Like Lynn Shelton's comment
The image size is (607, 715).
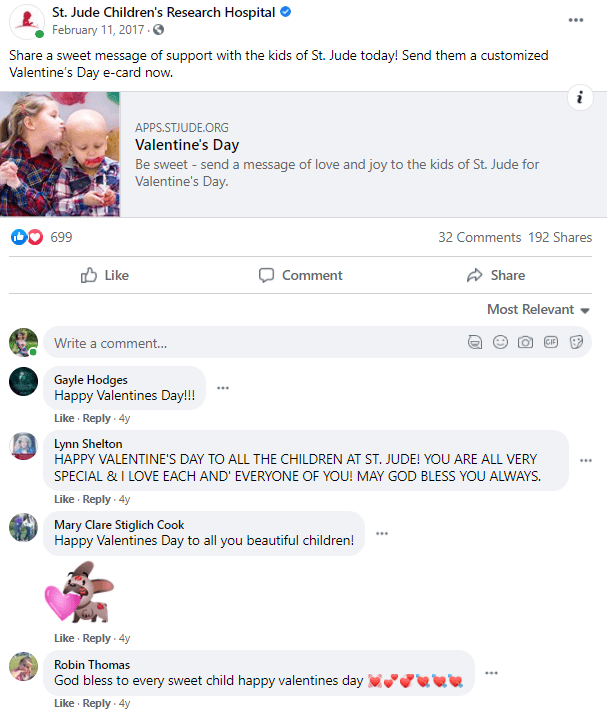tap(64, 499)
